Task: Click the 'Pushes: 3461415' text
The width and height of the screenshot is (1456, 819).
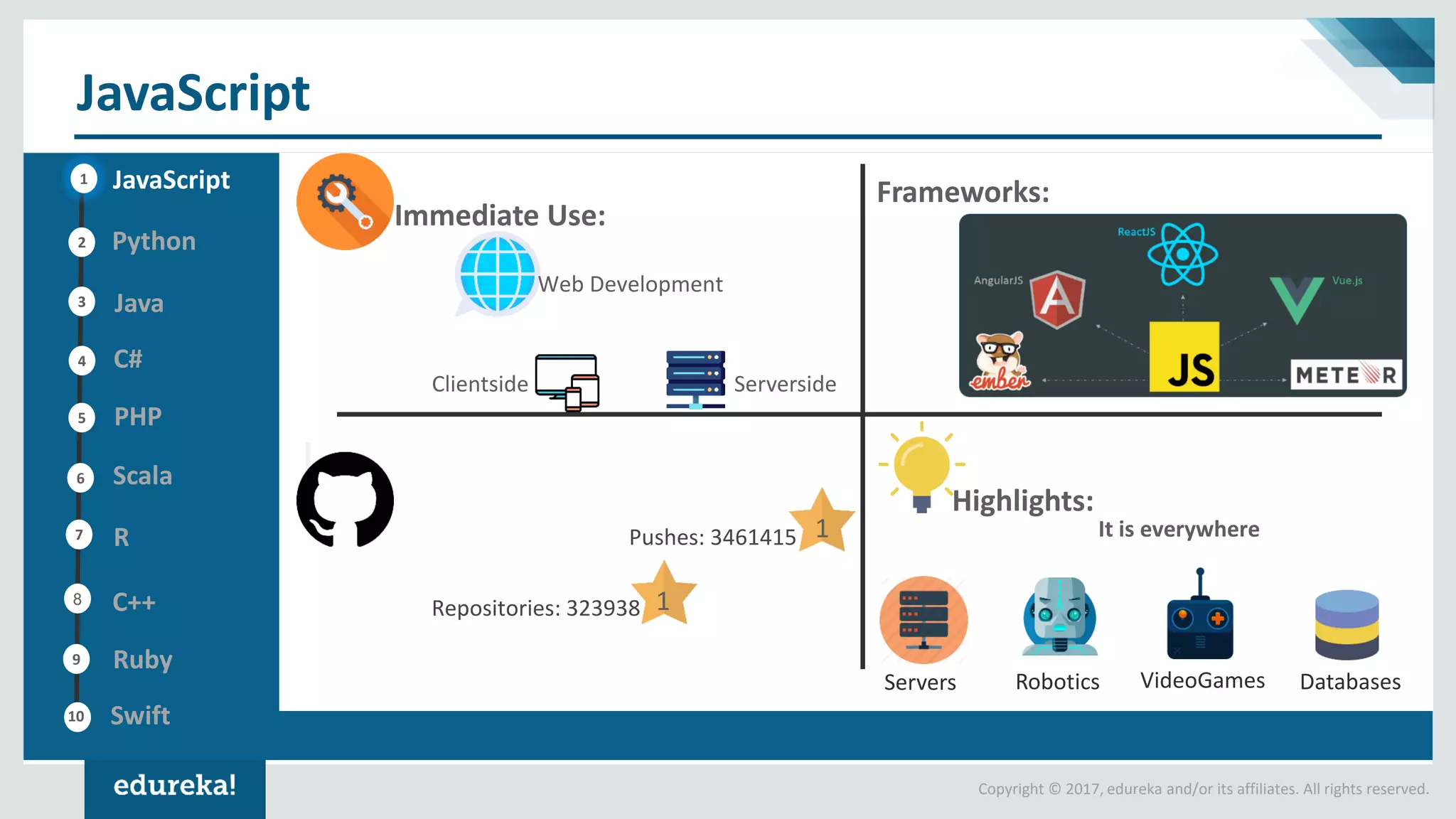Action: click(712, 537)
